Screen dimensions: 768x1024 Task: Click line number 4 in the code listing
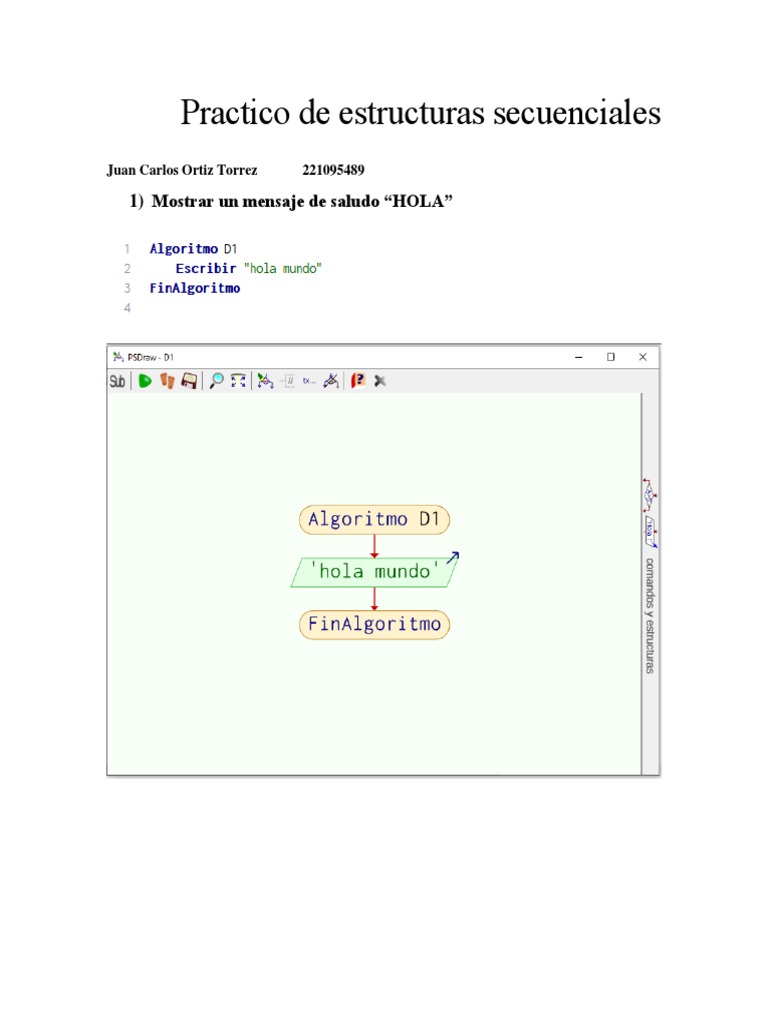[127, 308]
